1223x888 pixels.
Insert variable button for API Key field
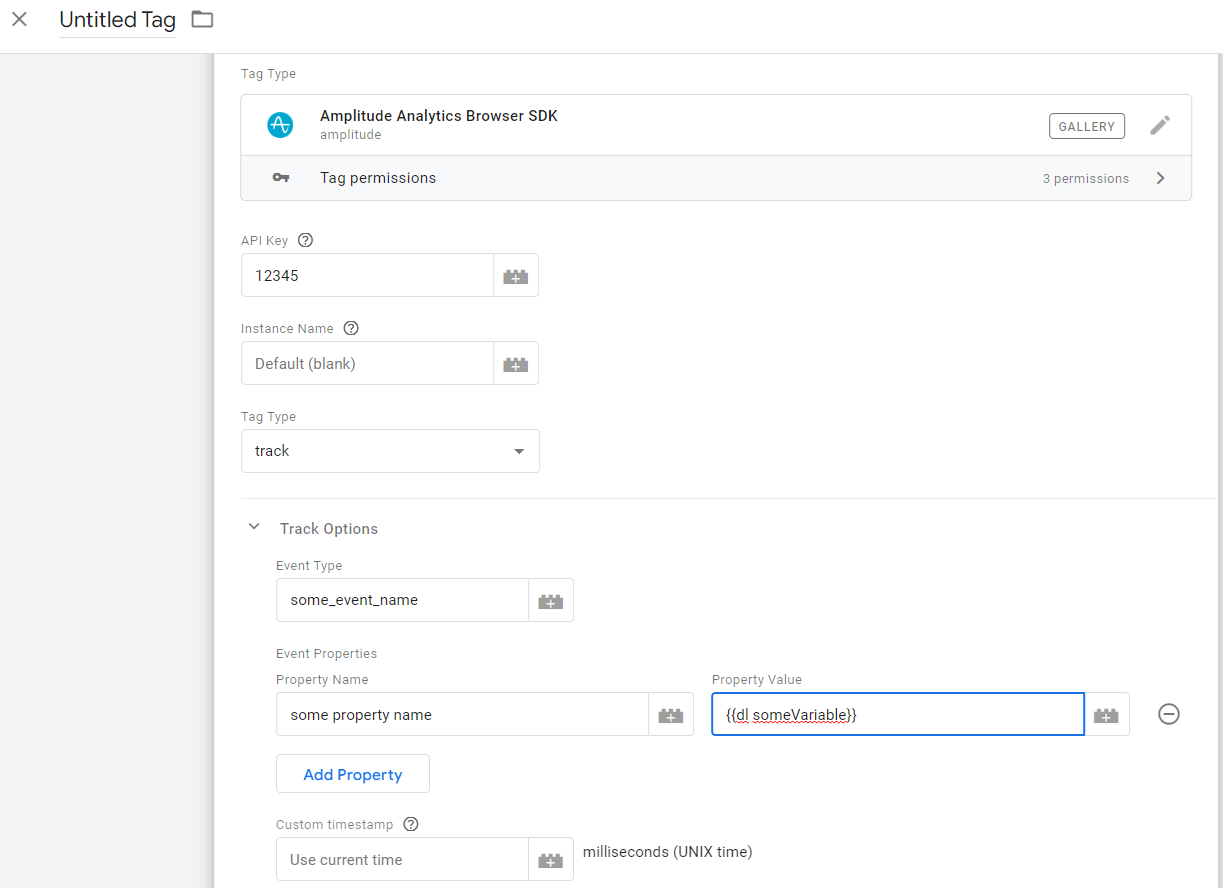click(x=516, y=275)
